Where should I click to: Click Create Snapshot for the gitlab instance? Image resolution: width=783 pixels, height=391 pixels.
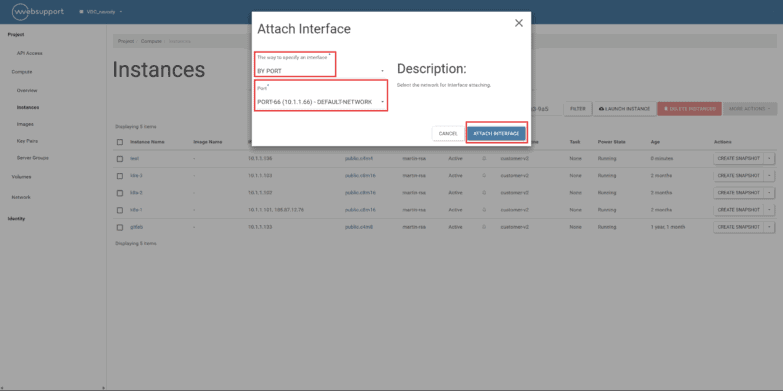click(x=738, y=227)
